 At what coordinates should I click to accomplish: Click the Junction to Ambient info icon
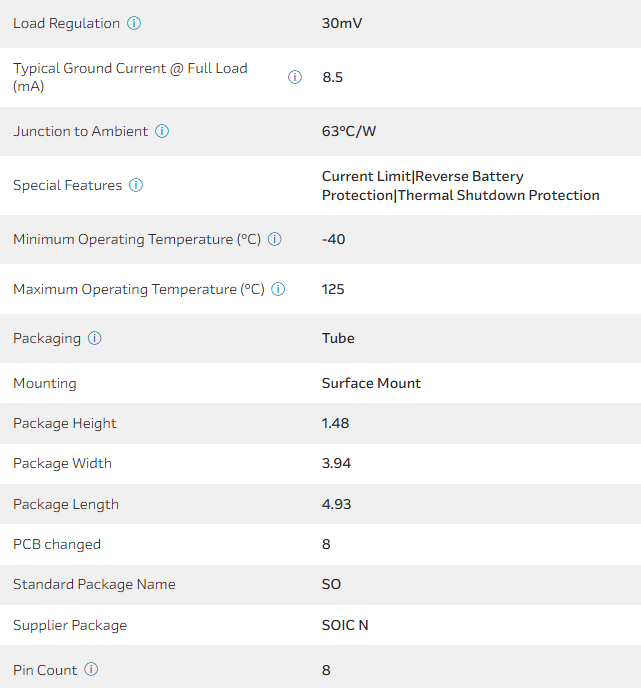(x=162, y=131)
